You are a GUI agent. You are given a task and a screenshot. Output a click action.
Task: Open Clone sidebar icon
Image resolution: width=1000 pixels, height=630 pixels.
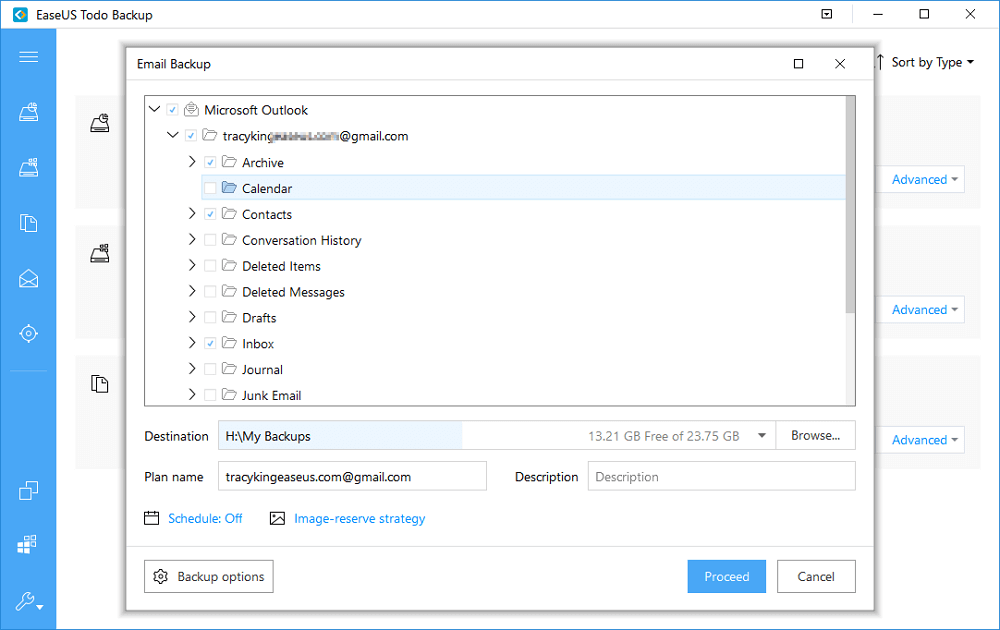pos(28,490)
